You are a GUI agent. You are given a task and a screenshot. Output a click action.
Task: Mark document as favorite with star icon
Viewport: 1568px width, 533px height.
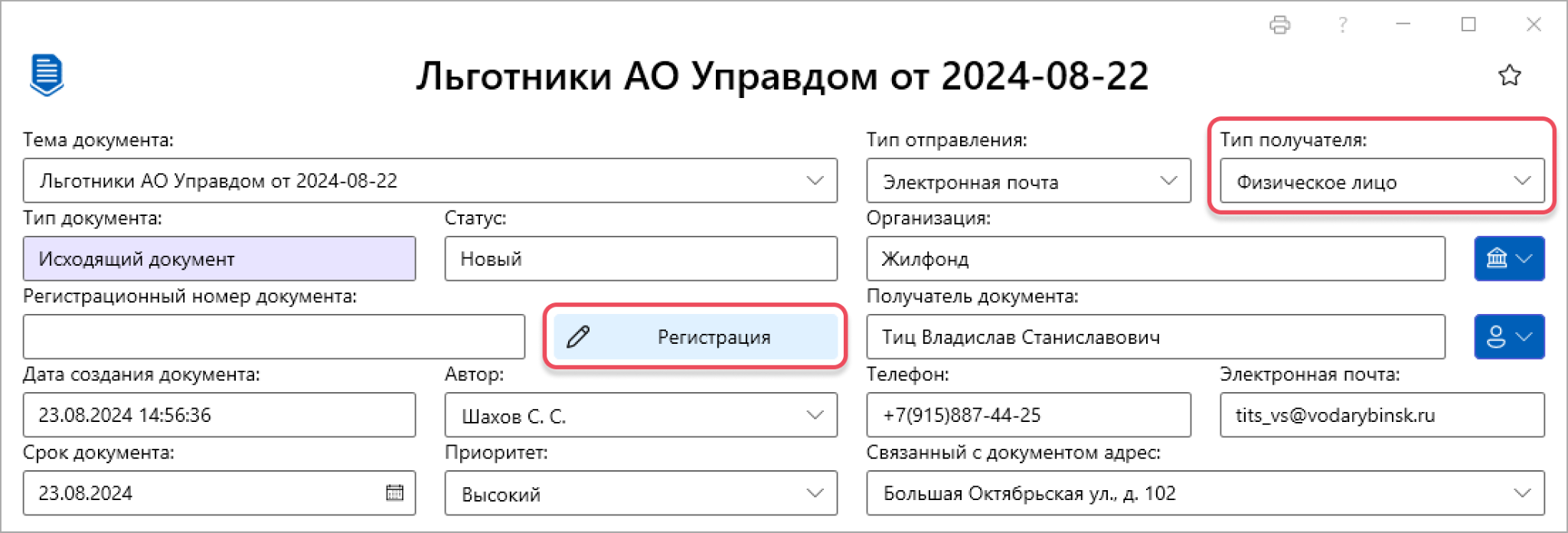click(1509, 76)
